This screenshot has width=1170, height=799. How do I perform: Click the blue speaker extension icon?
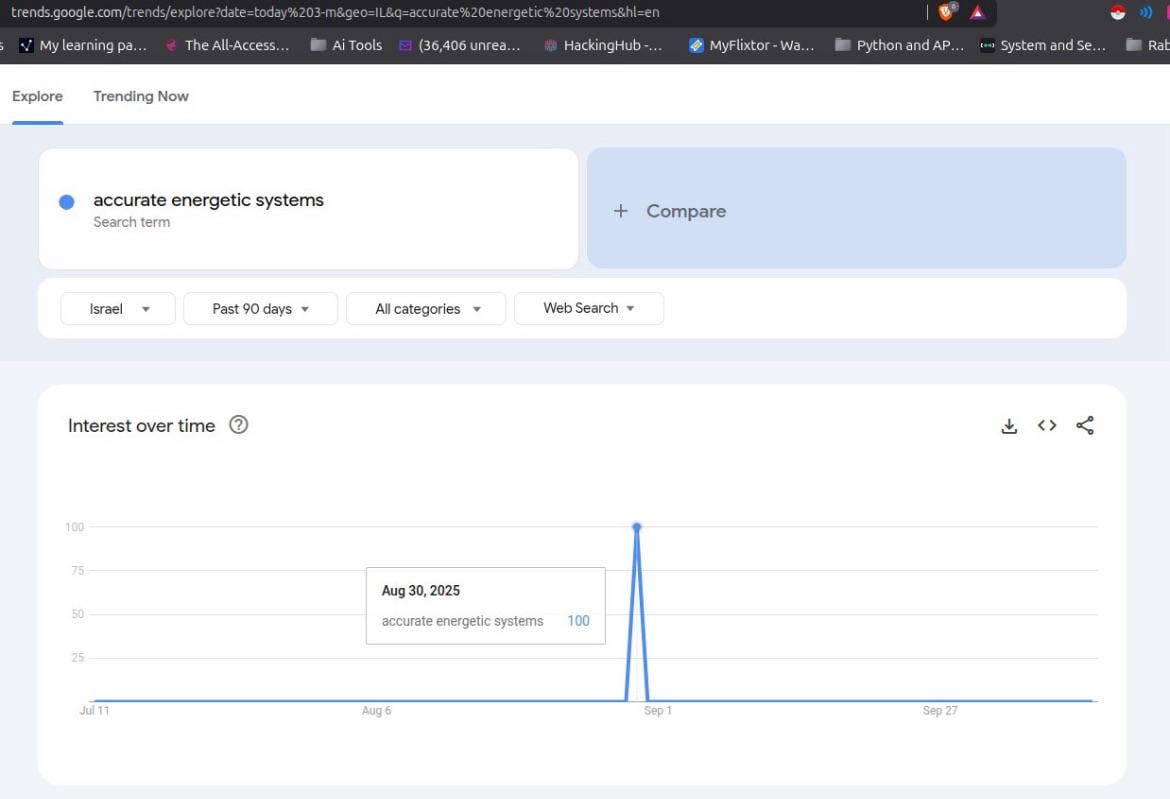[x=1145, y=12]
